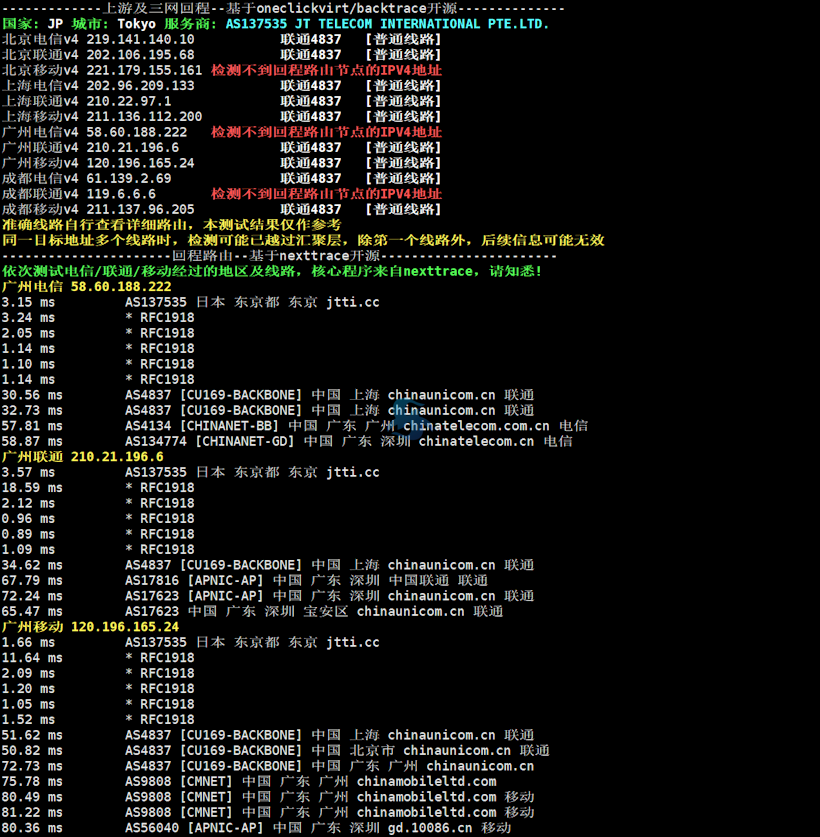Click the yellow 广州电信 58.60.188.222 heading

(87, 286)
